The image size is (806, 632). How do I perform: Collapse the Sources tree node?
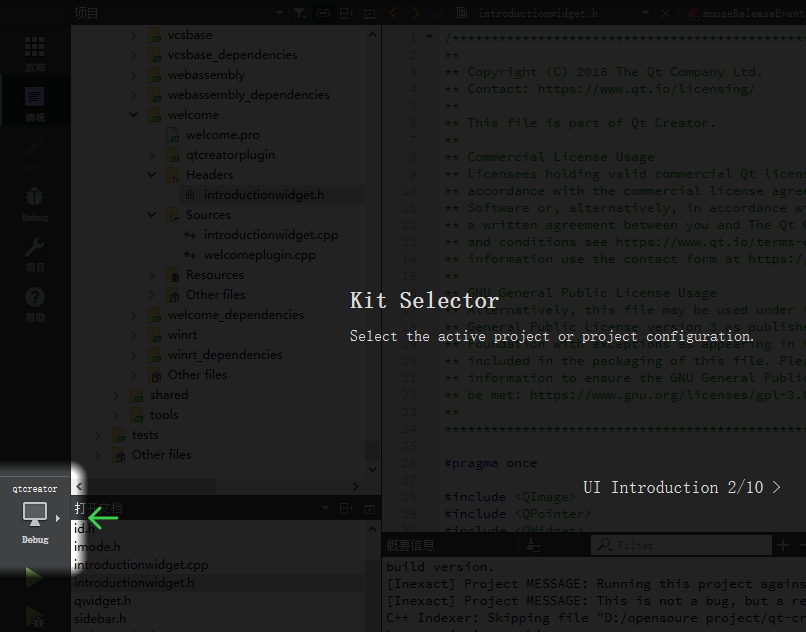pyautogui.click(x=150, y=214)
